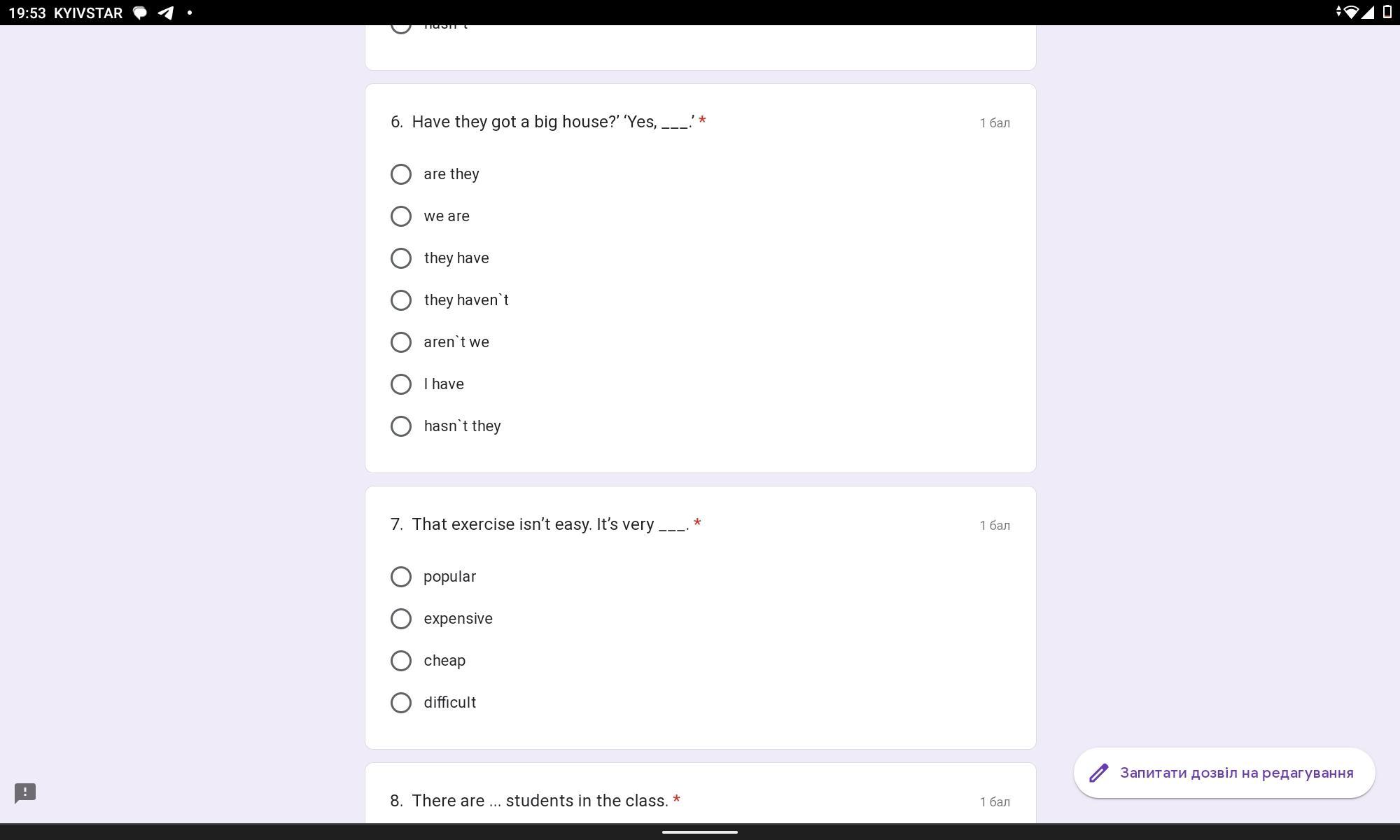The width and height of the screenshot is (1400, 840).
Task: Tap the battery status icon
Action: pos(1387,13)
